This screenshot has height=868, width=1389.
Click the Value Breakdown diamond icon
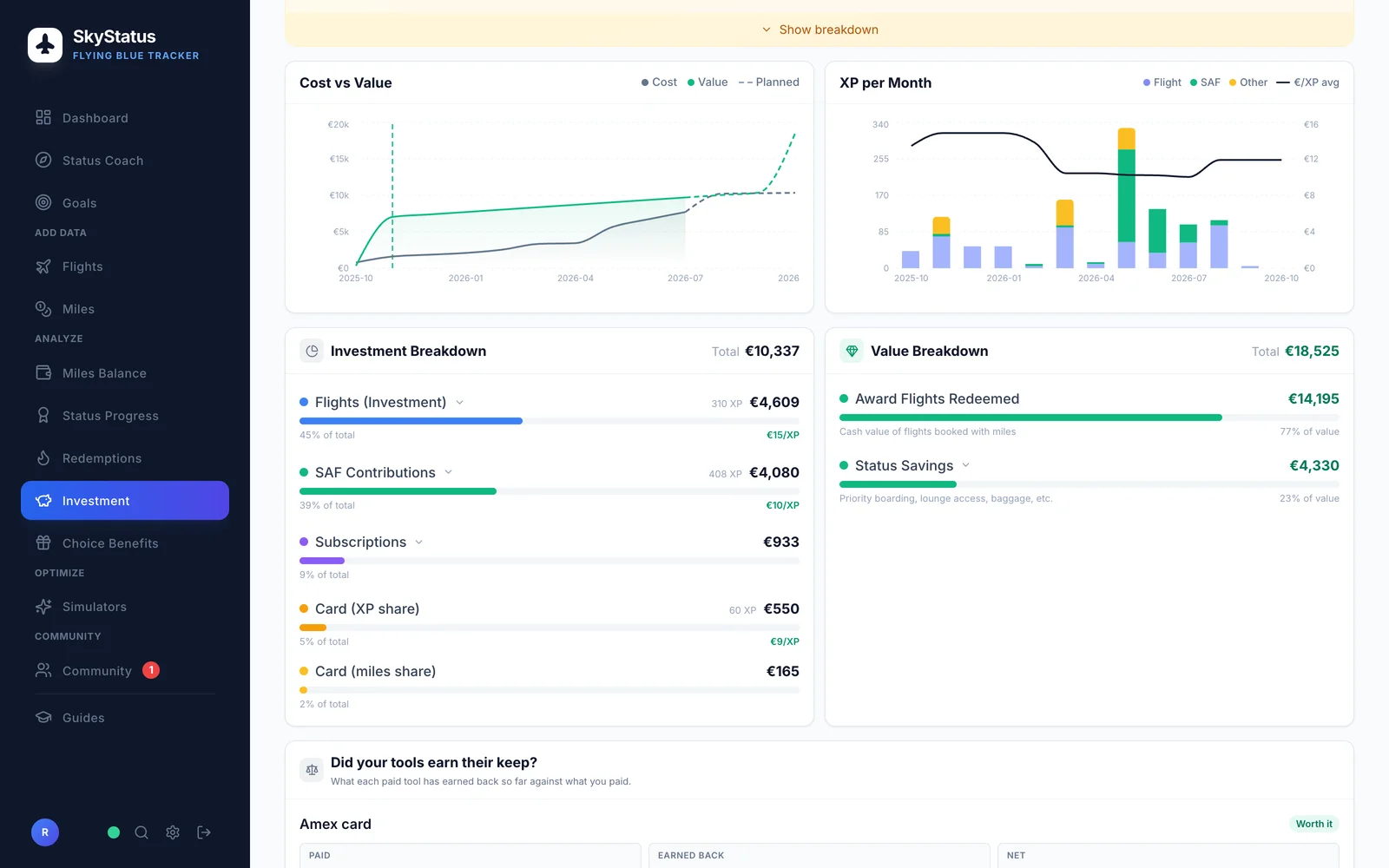(852, 351)
